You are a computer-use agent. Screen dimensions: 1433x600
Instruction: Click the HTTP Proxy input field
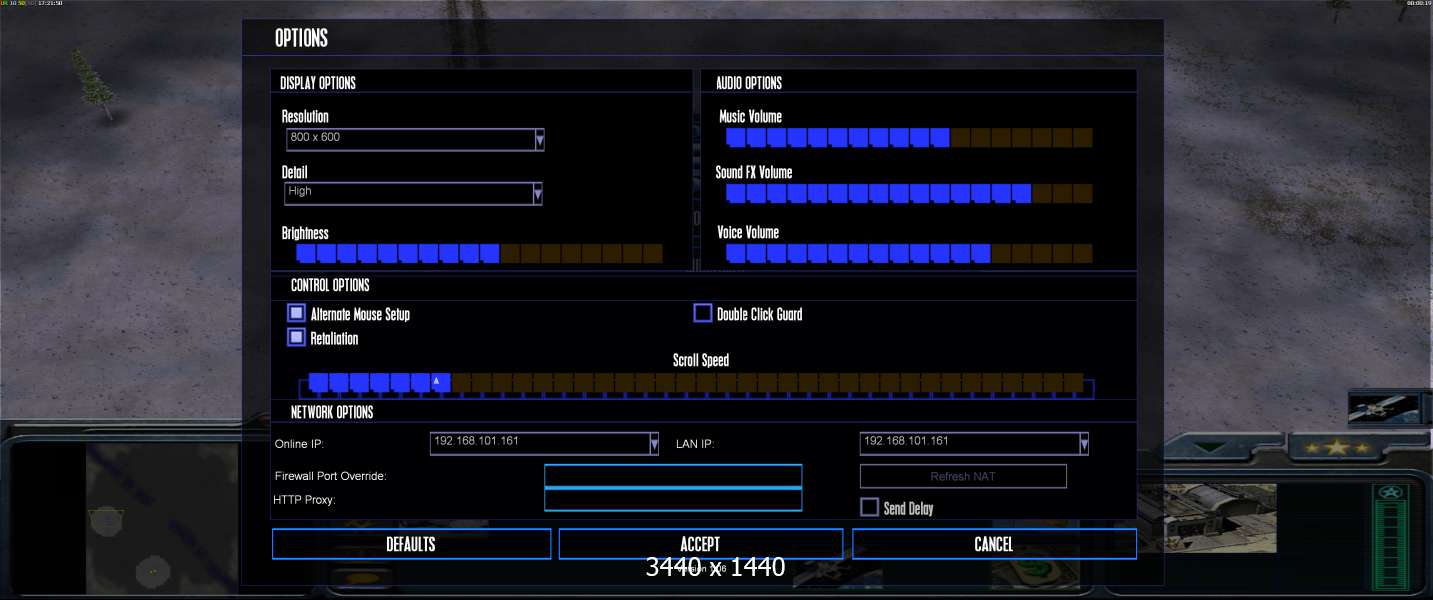(673, 499)
